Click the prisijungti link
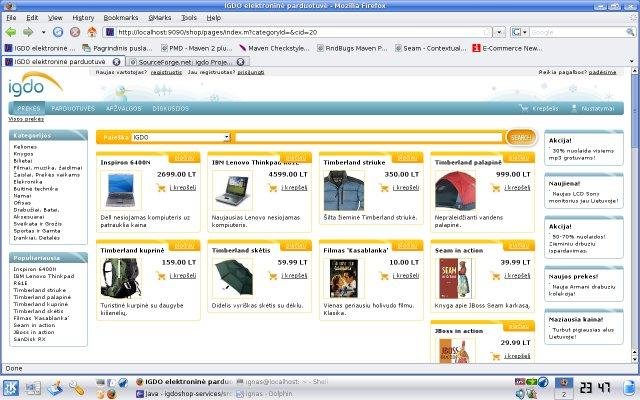Screen dimensions: 640x400 (251, 72)
